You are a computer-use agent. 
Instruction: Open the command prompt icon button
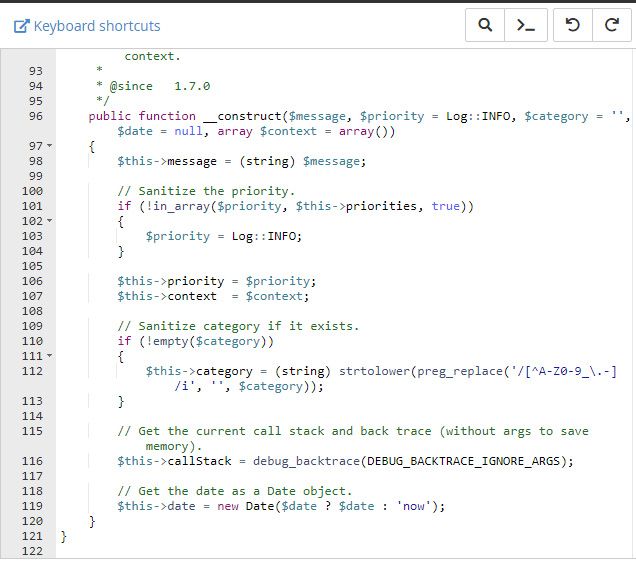tap(526, 25)
